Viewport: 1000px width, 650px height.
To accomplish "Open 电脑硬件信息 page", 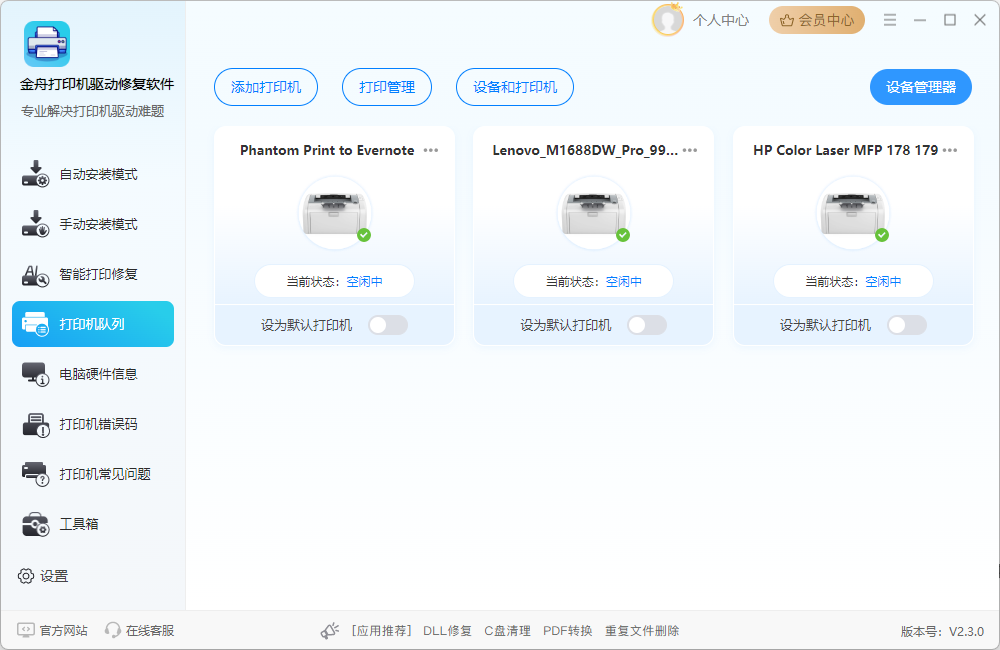I will (x=93, y=374).
